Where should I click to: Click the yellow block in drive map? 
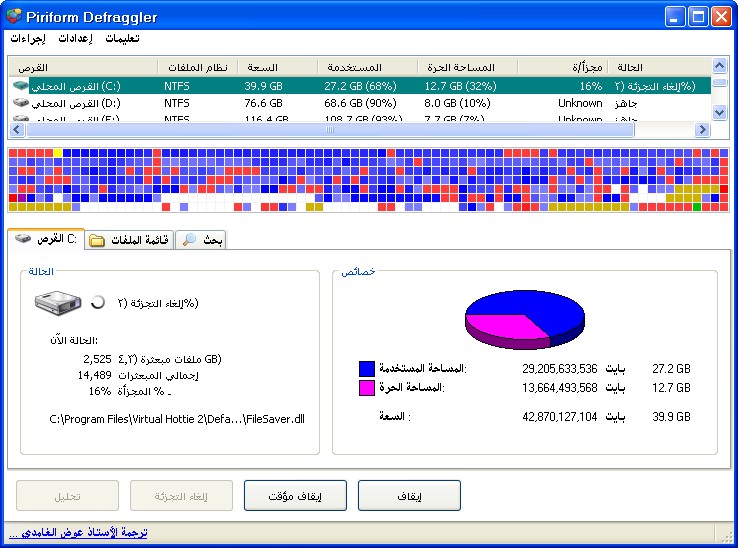[x=58, y=153]
